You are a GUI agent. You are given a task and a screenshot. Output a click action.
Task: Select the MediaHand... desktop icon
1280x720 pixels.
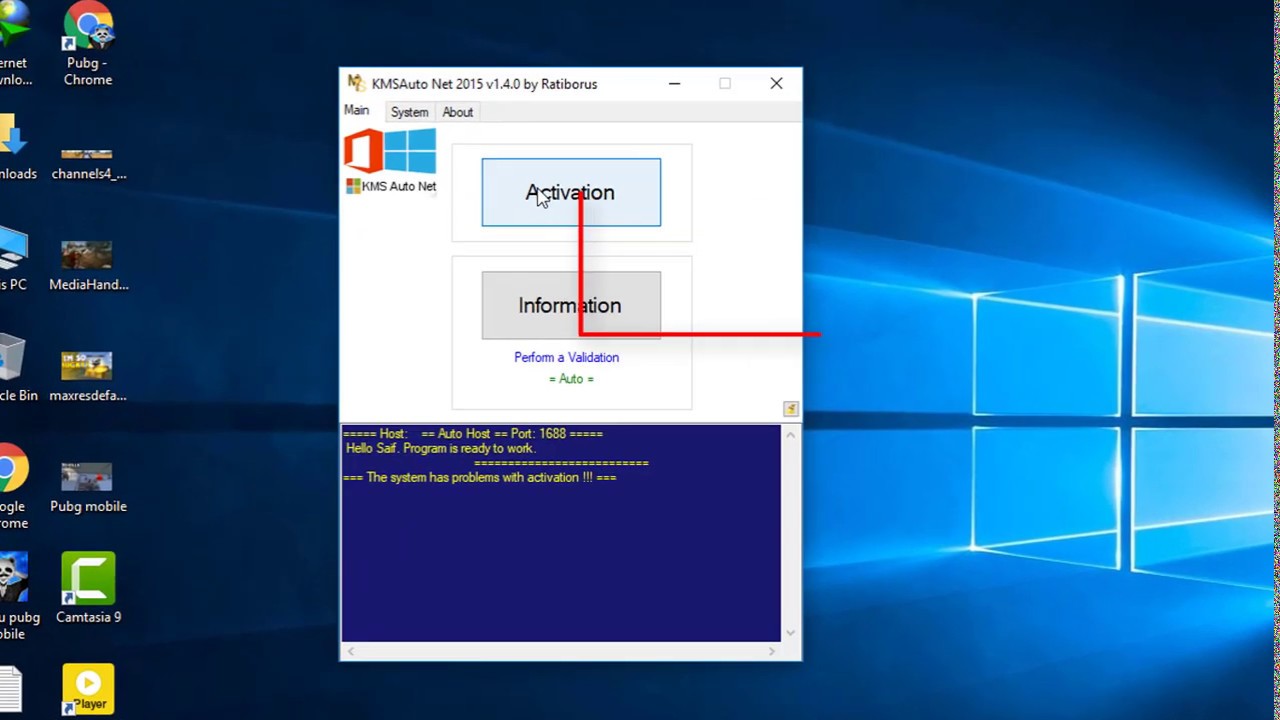(89, 265)
